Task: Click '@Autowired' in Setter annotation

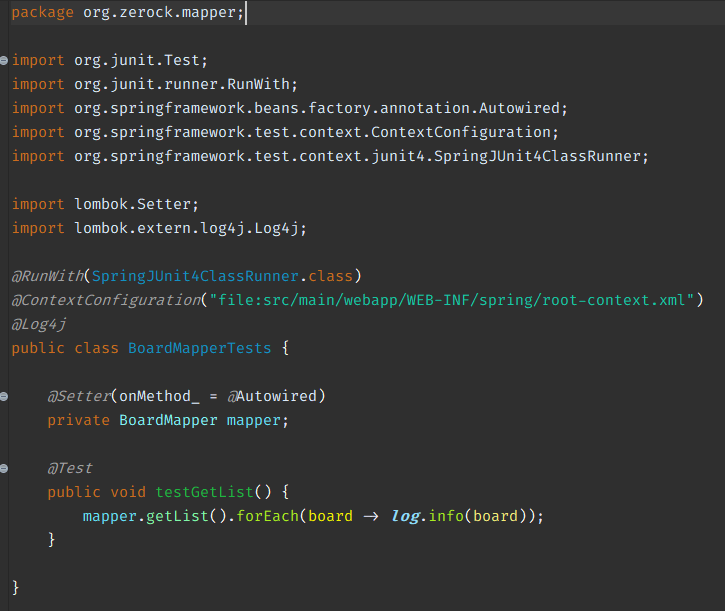Action: pos(272,396)
